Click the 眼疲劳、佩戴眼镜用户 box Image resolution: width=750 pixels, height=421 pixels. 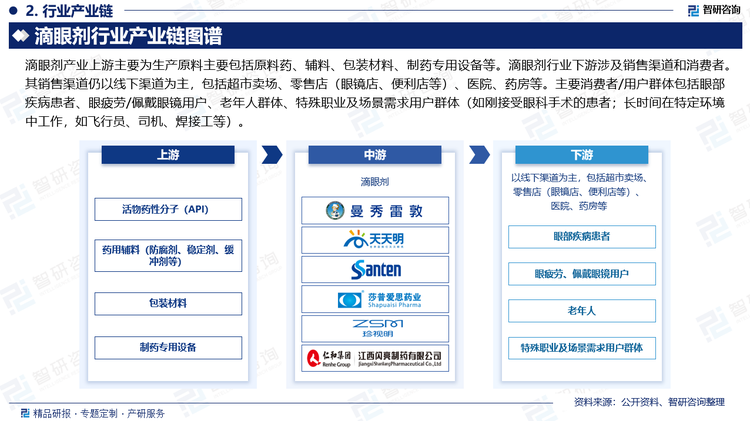point(582,274)
